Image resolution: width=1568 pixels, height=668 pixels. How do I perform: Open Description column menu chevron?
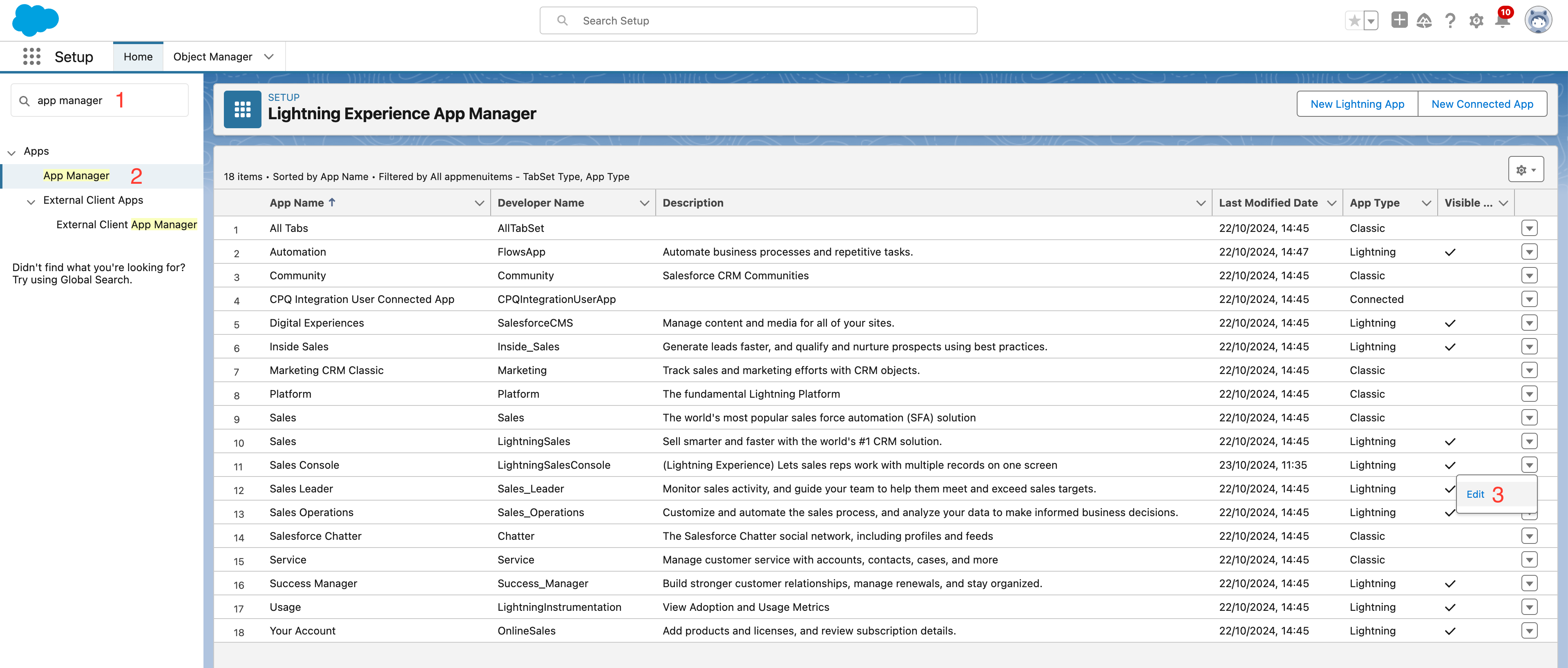point(1200,203)
